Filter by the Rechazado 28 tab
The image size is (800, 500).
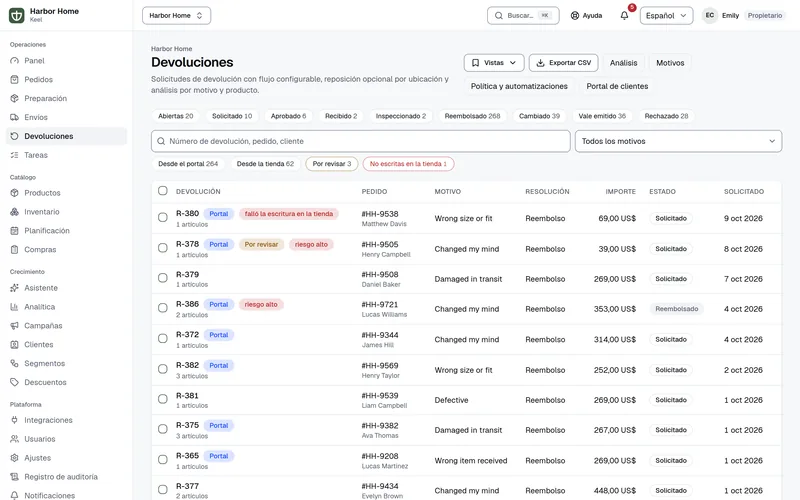666,116
